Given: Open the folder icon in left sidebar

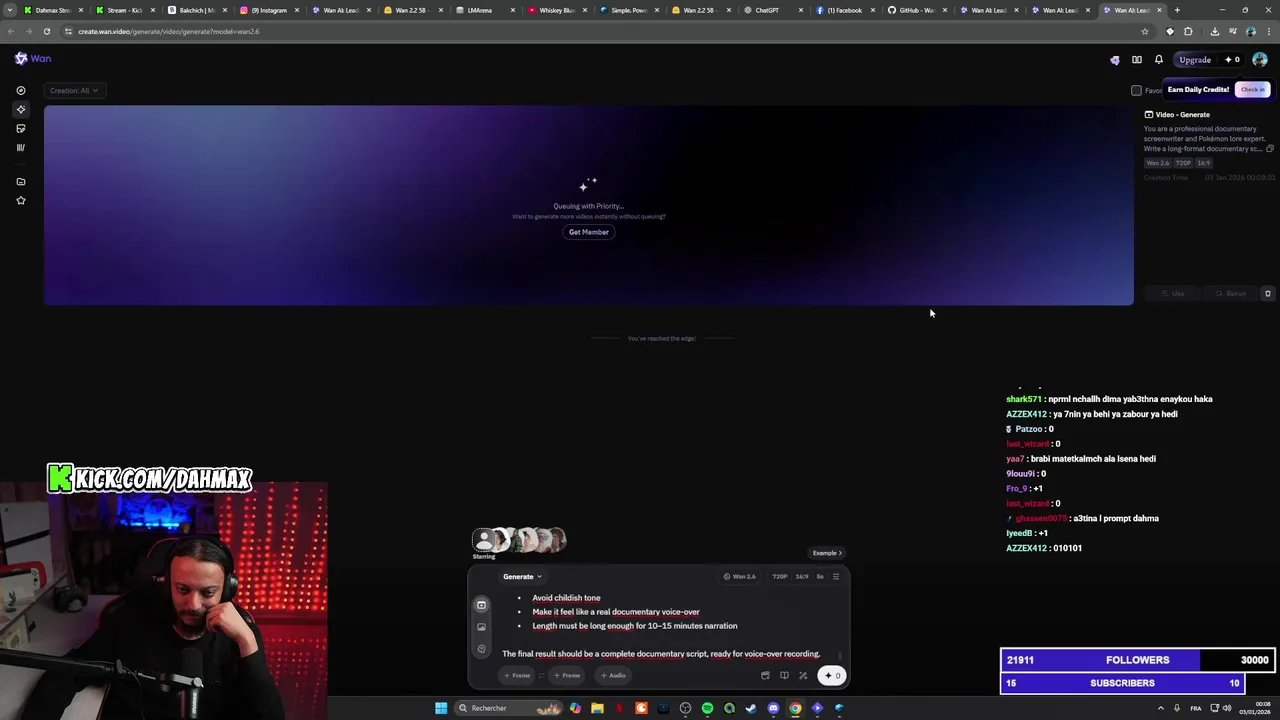Looking at the screenshot, I should tap(21, 182).
